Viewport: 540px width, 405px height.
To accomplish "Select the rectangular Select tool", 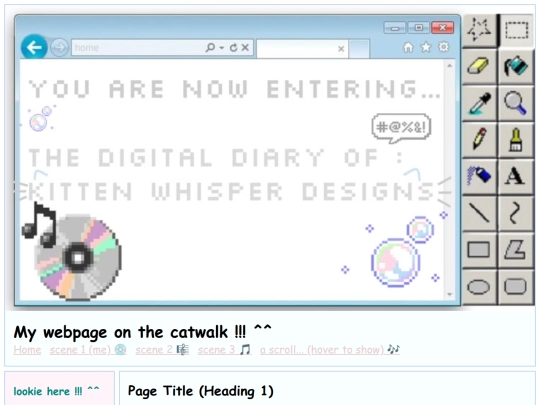I will [x=516, y=30].
